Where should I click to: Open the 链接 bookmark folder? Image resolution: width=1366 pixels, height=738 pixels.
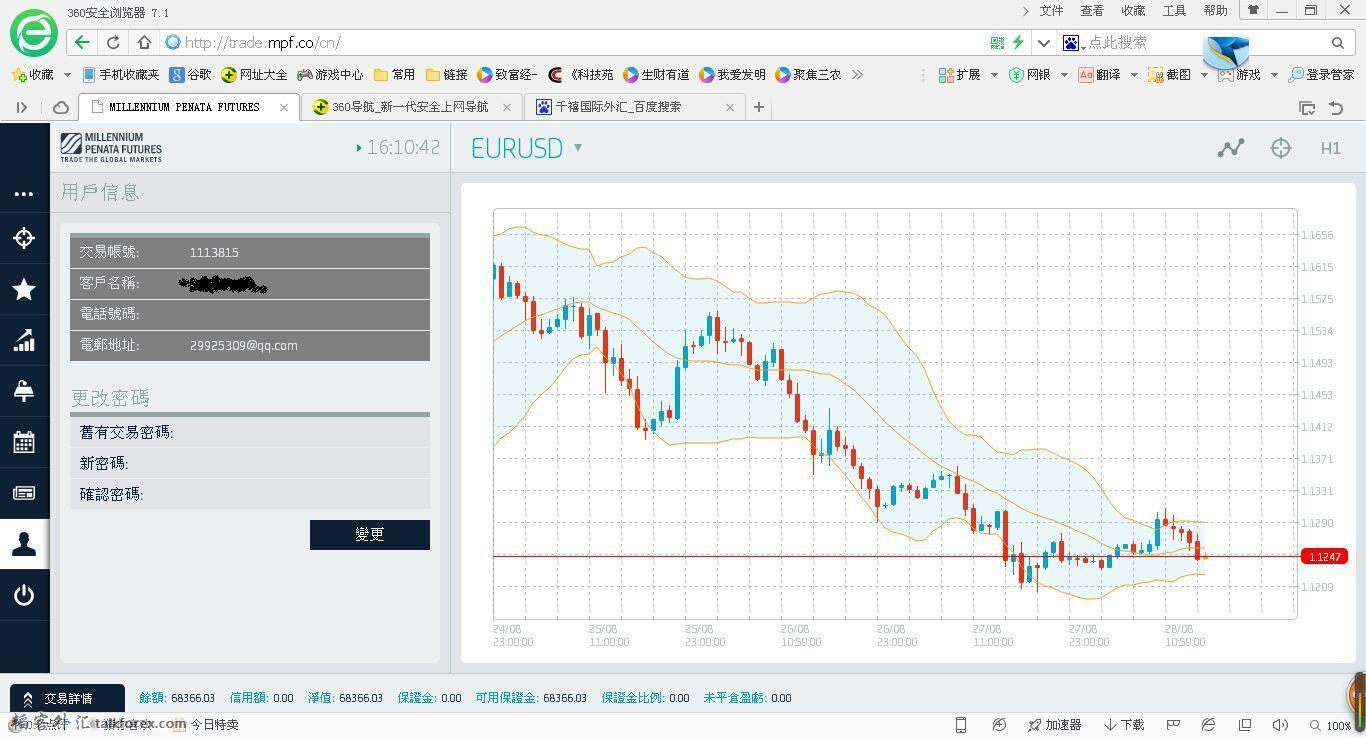[446, 75]
